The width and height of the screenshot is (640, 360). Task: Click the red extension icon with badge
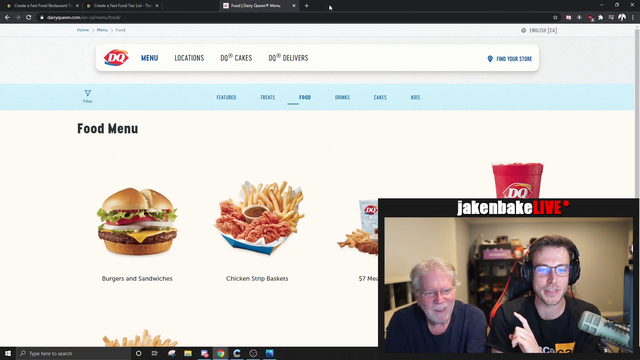(590, 17)
